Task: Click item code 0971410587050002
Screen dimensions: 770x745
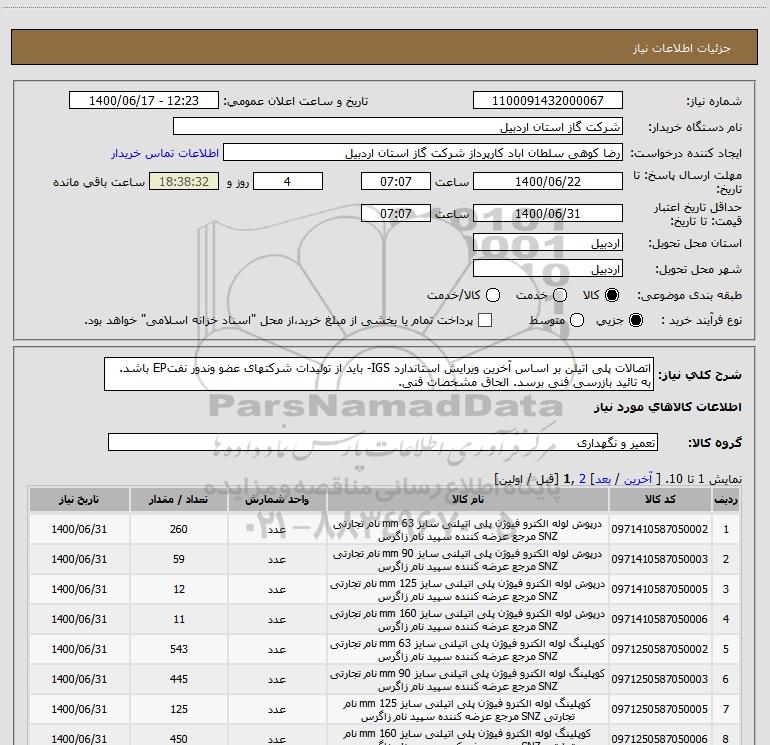Action: (x=660, y=529)
